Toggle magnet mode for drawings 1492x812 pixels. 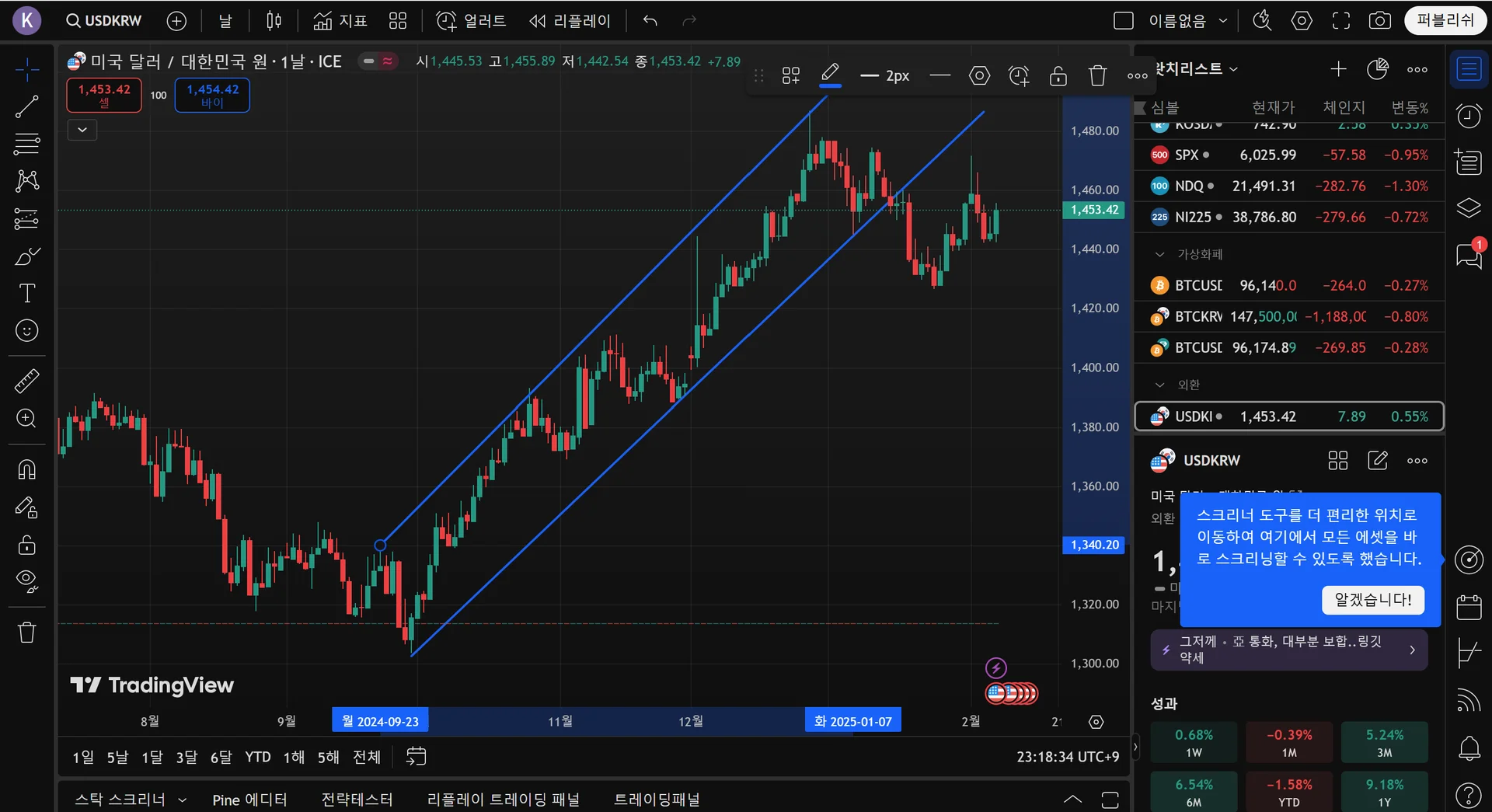(27, 469)
